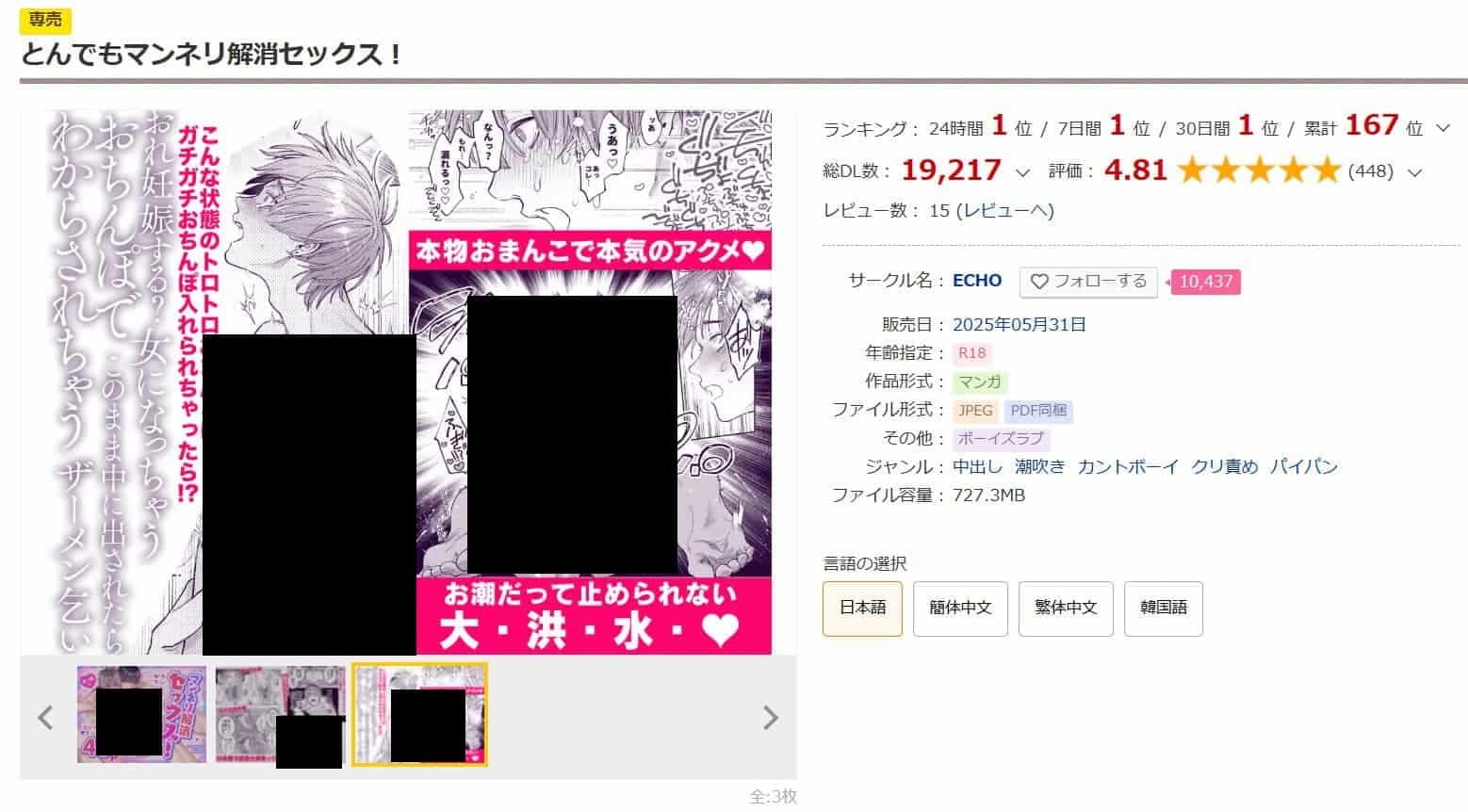Click the マンガ work format tag
This screenshot has width=1468, height=812.
980,382
